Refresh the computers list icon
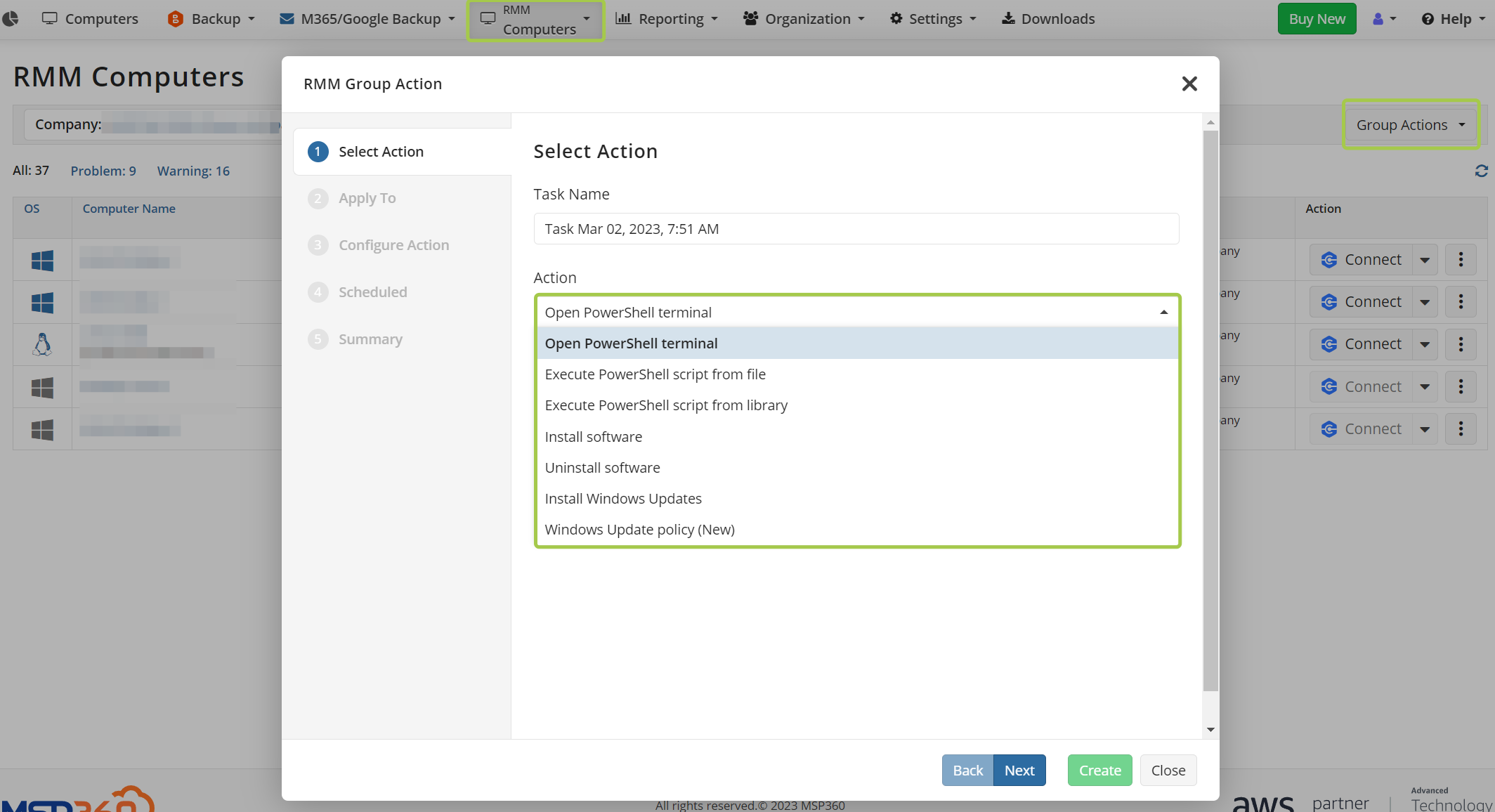 [1481, 171]
